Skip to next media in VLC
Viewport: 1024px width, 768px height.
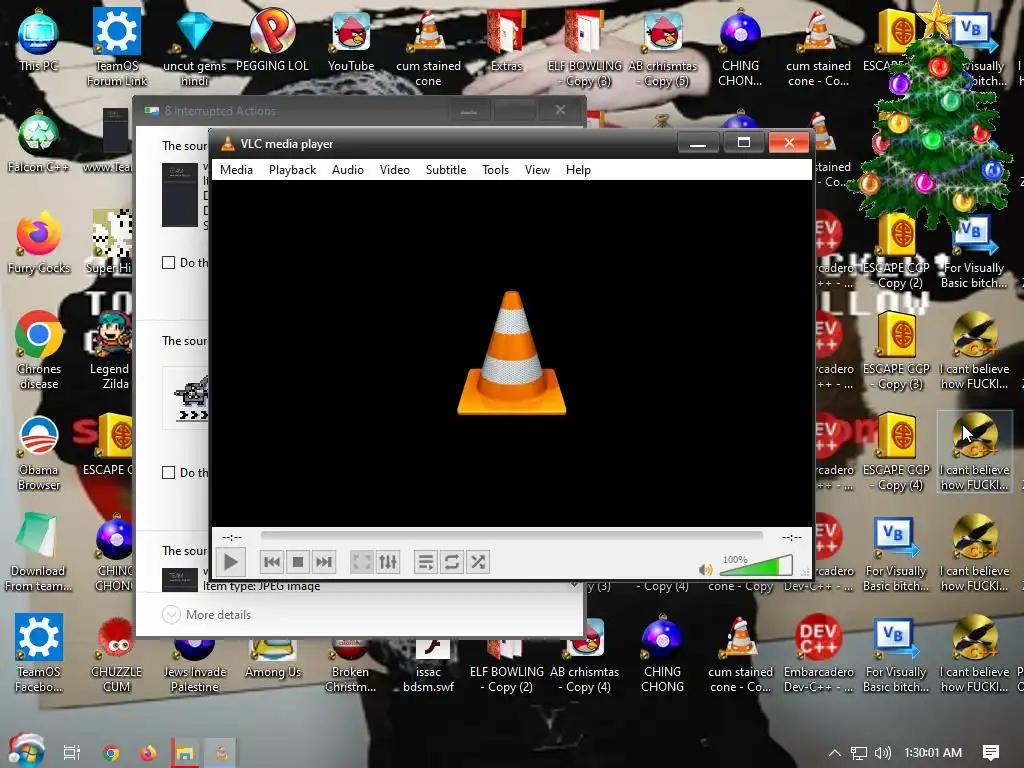[324, 562]
